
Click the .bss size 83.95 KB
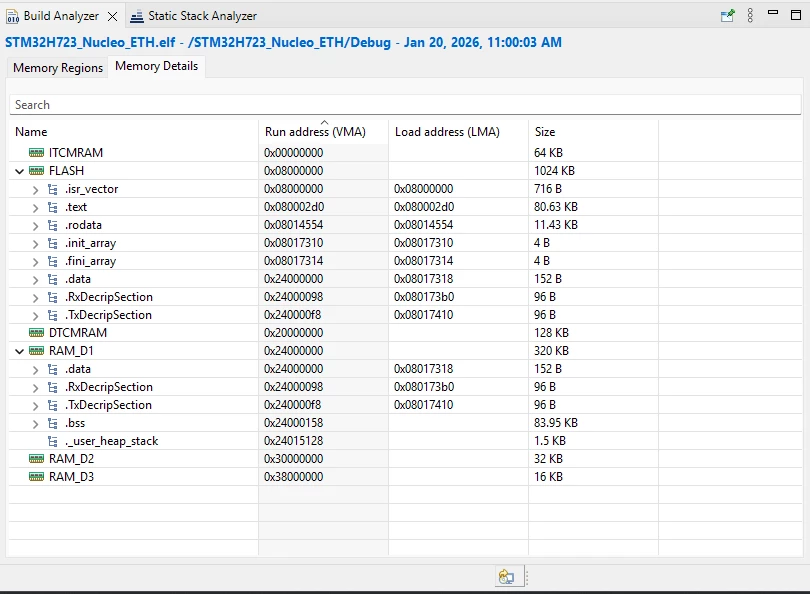coord(556,423)
